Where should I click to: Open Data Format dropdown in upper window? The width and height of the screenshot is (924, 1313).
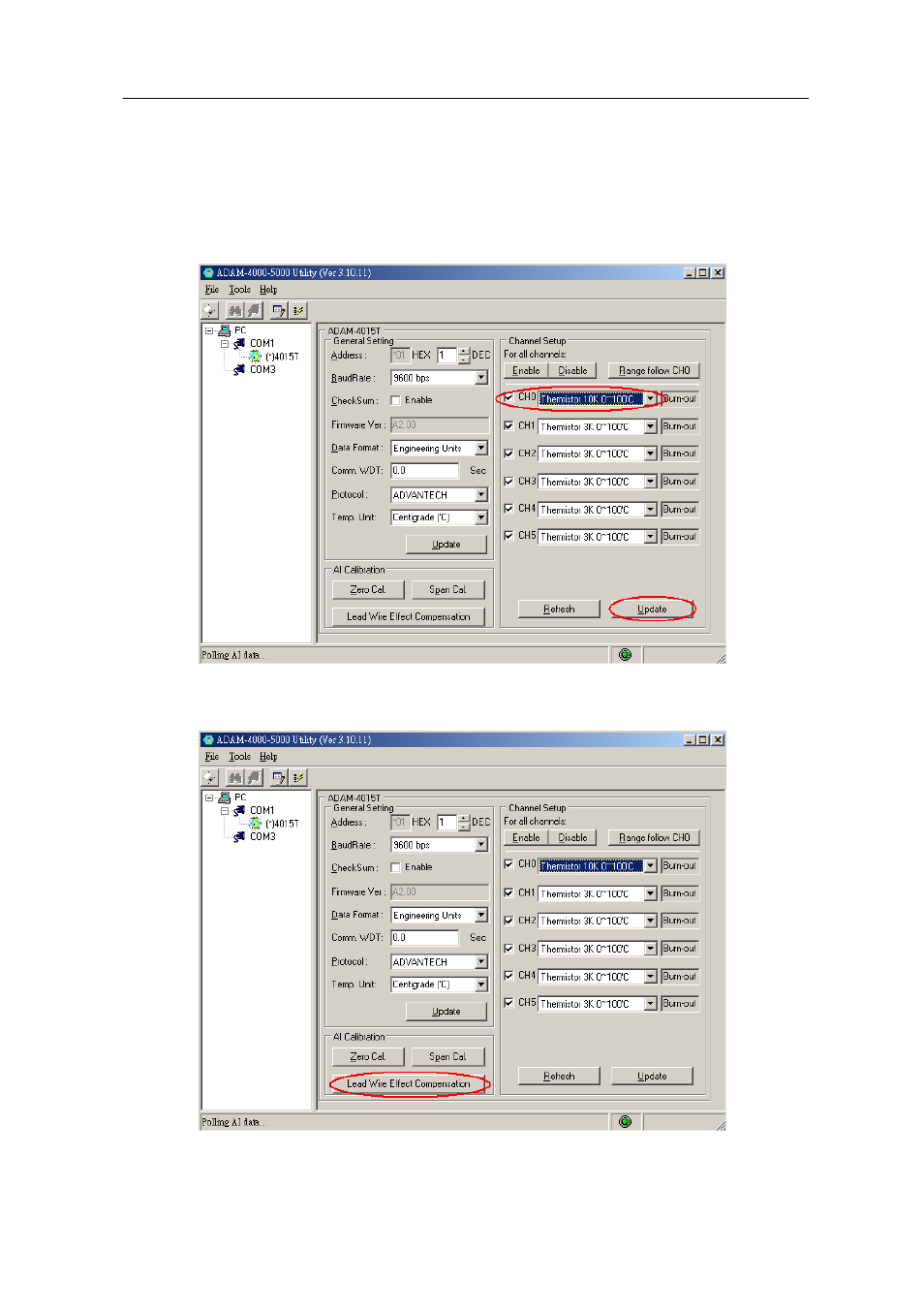[x=481, y=448]
